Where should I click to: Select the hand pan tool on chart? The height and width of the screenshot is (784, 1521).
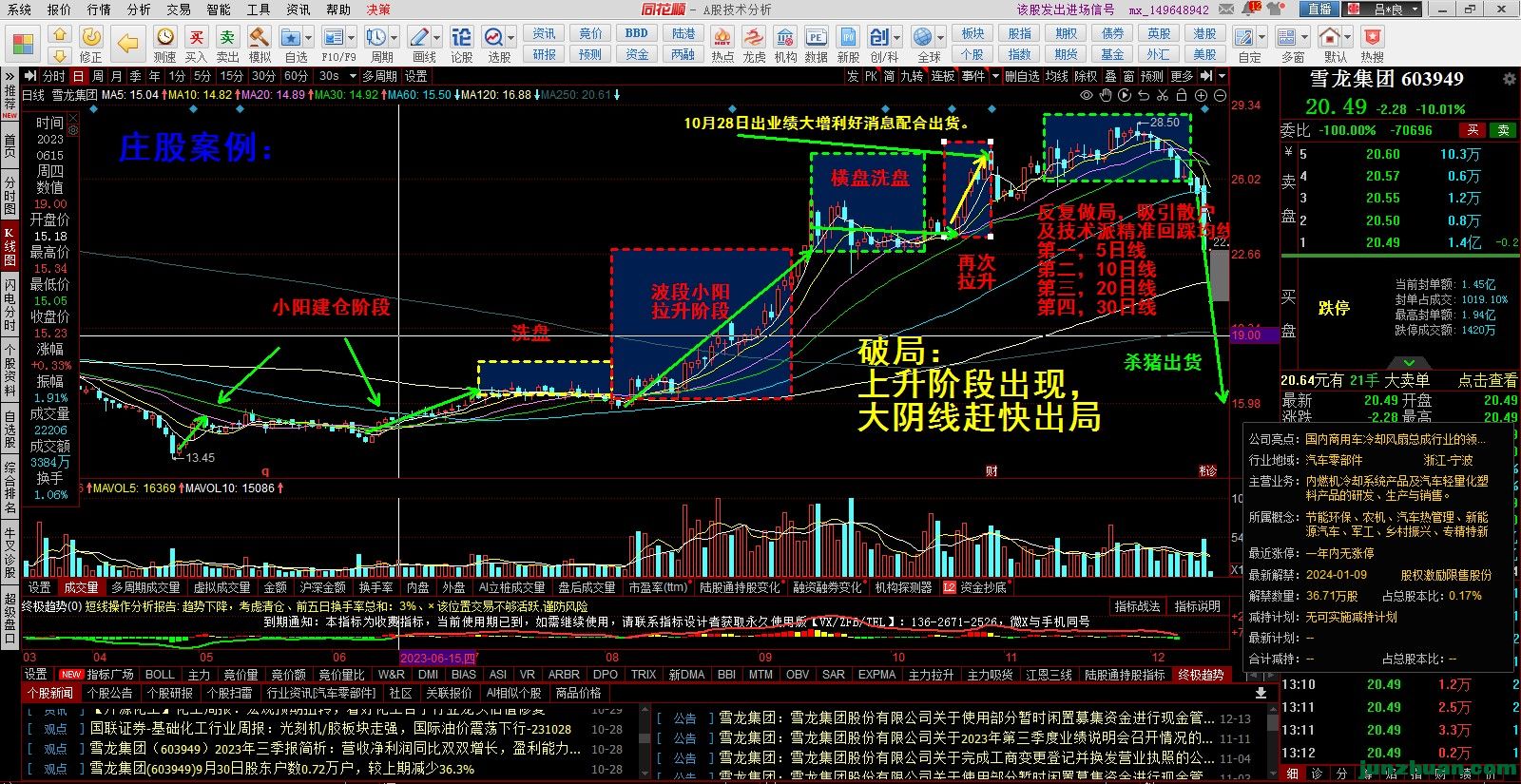[x=1106, y=95]
